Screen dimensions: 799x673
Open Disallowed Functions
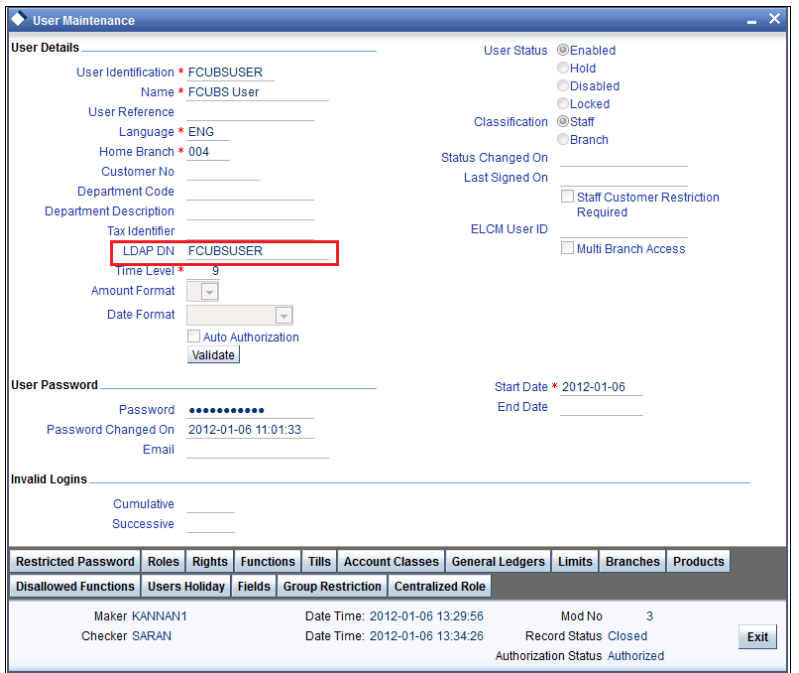click(x=75, y=586)
